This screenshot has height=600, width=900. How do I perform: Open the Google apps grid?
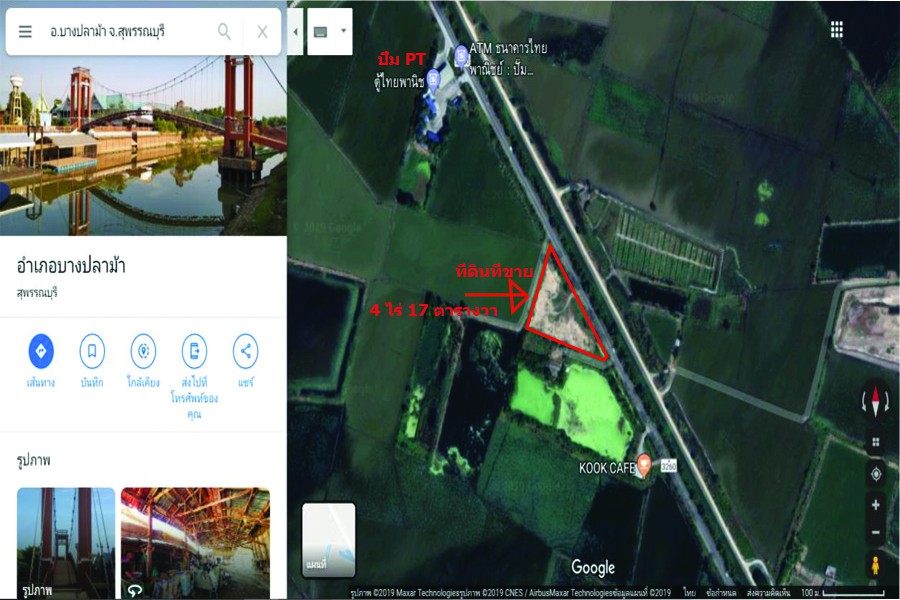pos(837,29)
